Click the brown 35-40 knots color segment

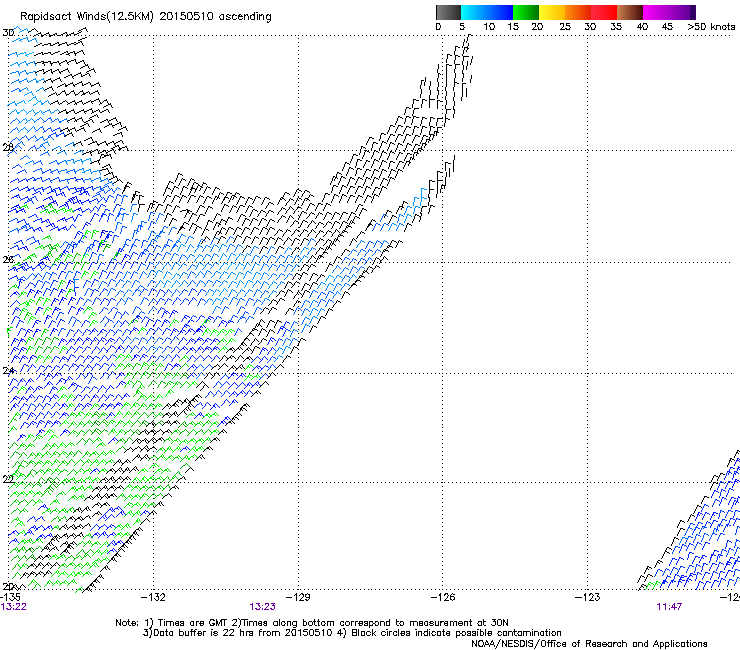click(x=630, y=12)
